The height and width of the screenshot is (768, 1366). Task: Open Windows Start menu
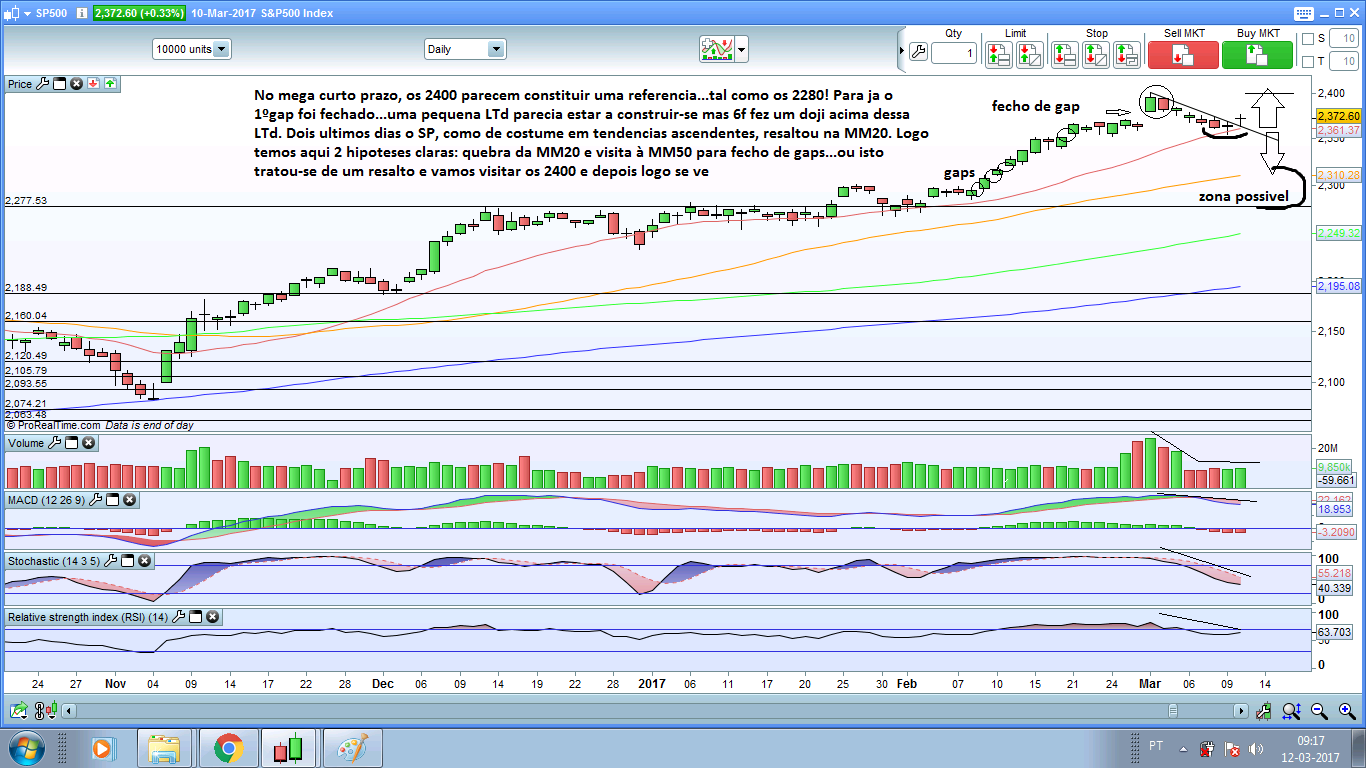coord(25,748)
